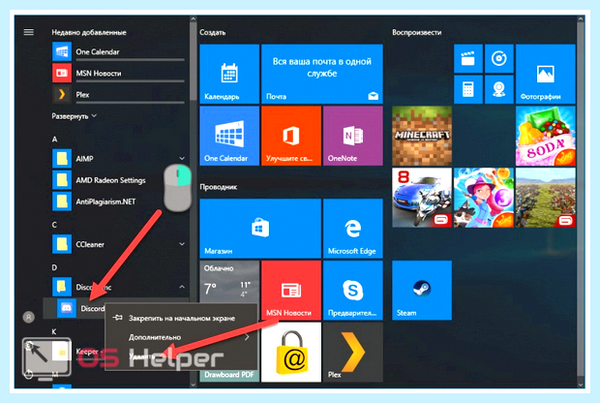
Task: Open the Camera webcam small tile
Action: coord(499,90)
